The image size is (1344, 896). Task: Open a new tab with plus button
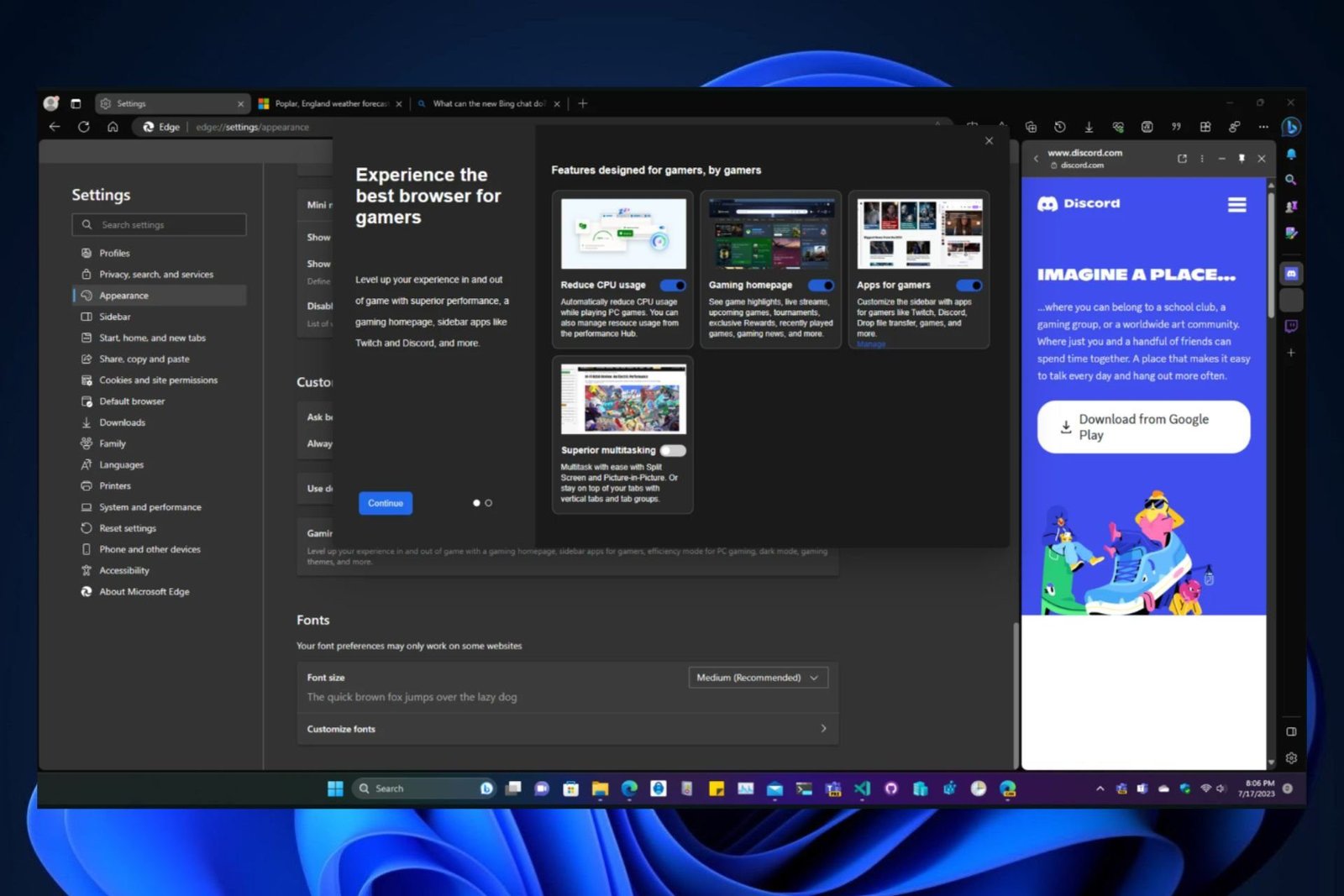tap(583, 103)
